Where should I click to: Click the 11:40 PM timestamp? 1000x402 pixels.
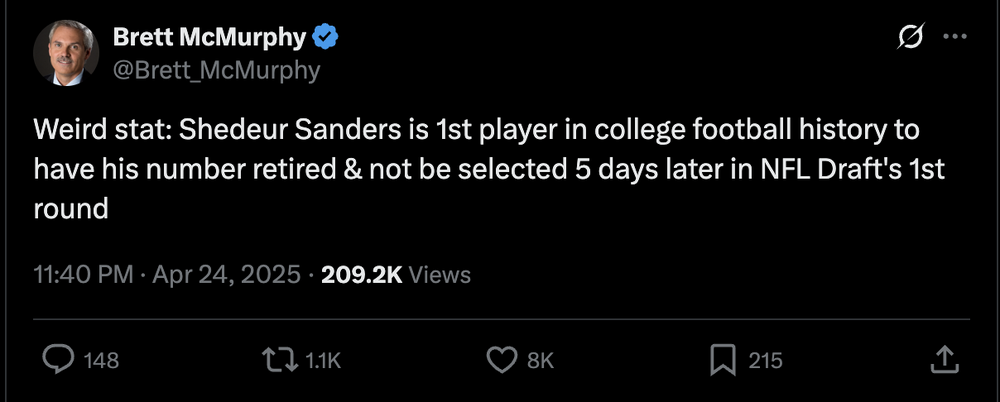pos(82,274)
